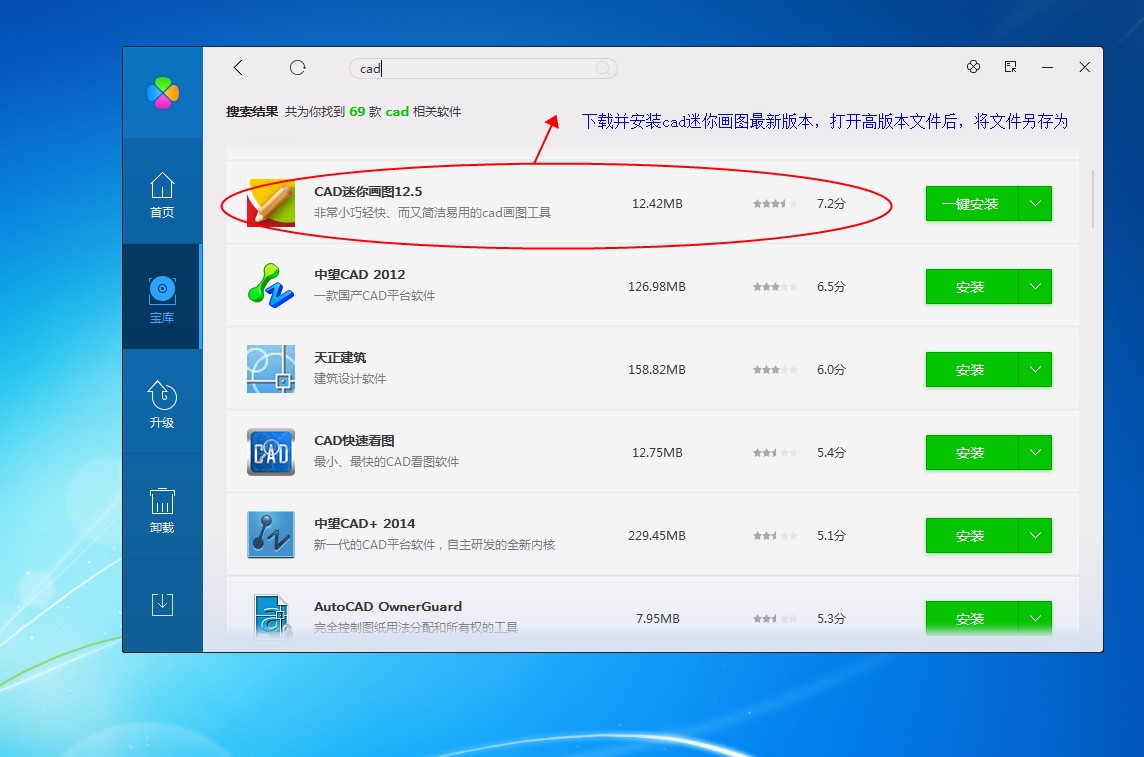This screenshot has height=757, width=1144.
Task: Expand install options for CAD快速看图
Action: 1035,453
